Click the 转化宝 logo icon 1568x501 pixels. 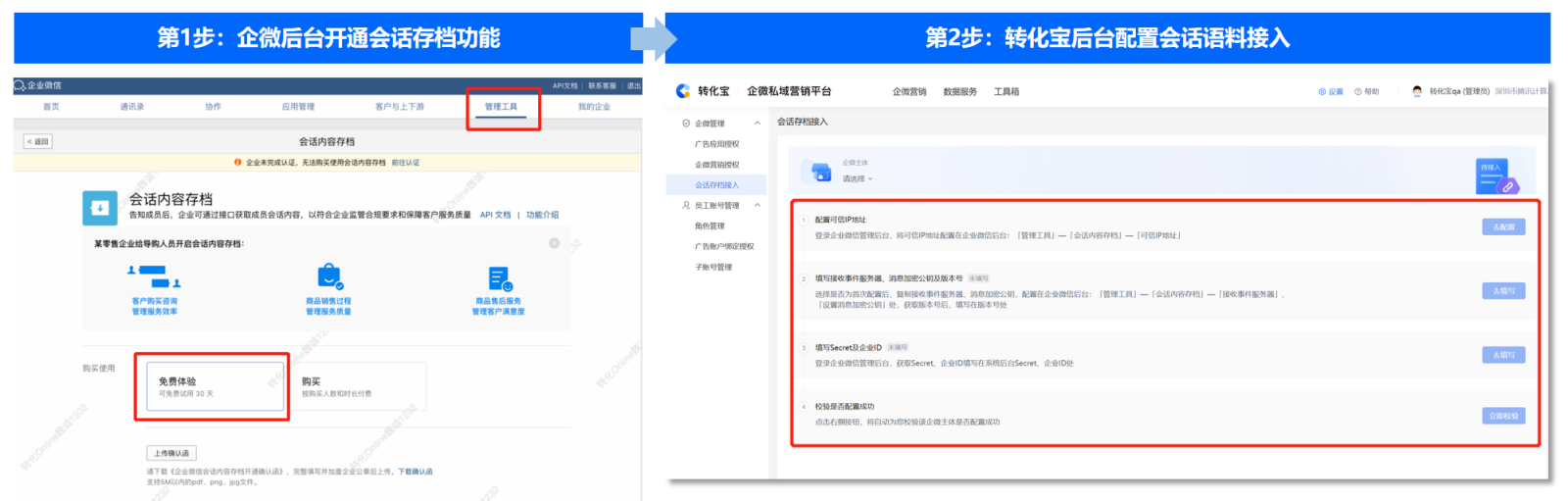683,90
